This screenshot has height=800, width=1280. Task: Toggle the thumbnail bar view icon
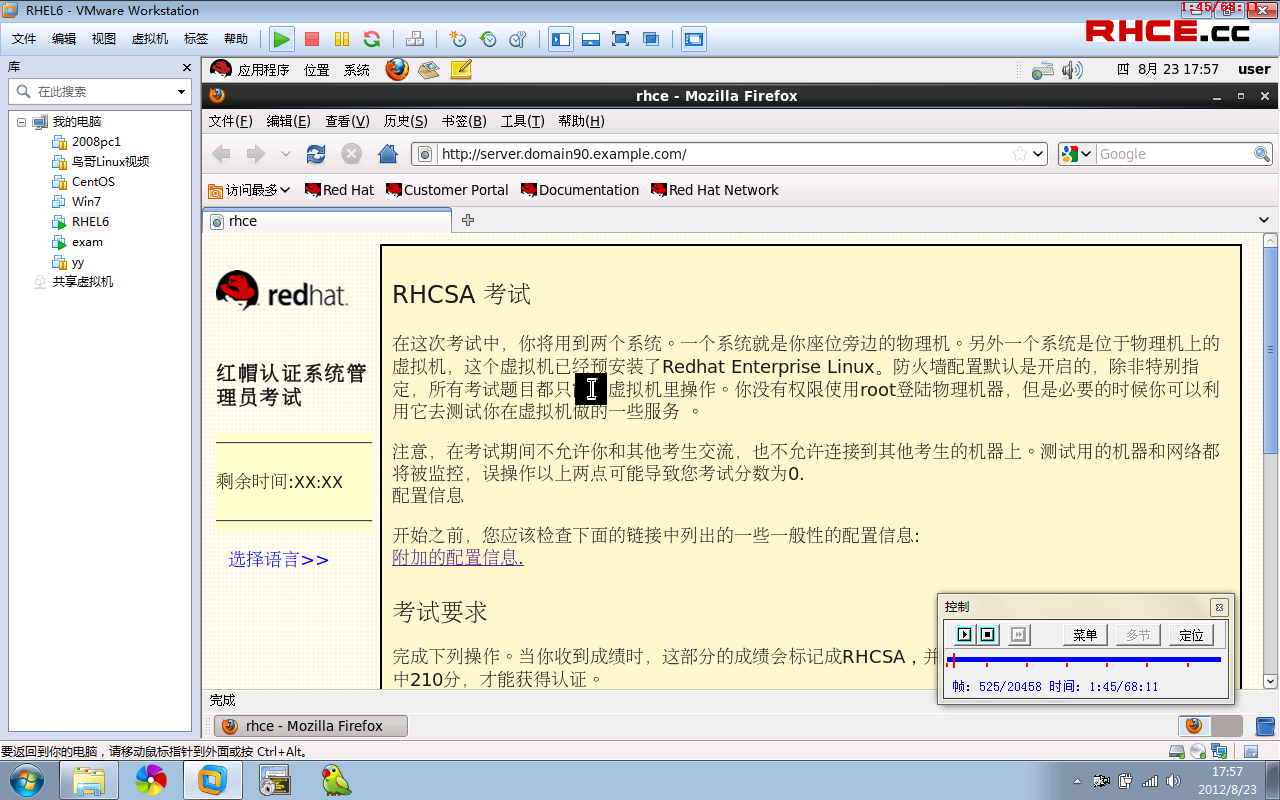point(591,39)
